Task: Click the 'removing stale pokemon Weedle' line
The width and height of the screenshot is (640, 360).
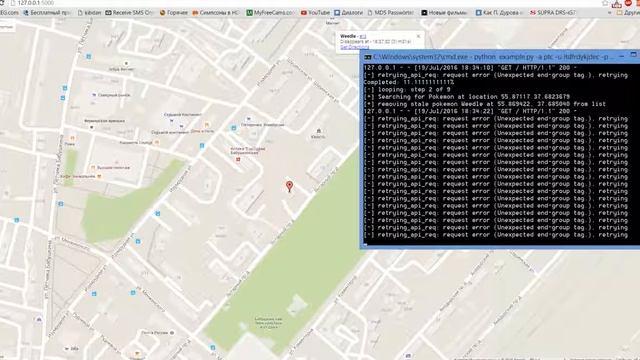Action: [484, 104]
